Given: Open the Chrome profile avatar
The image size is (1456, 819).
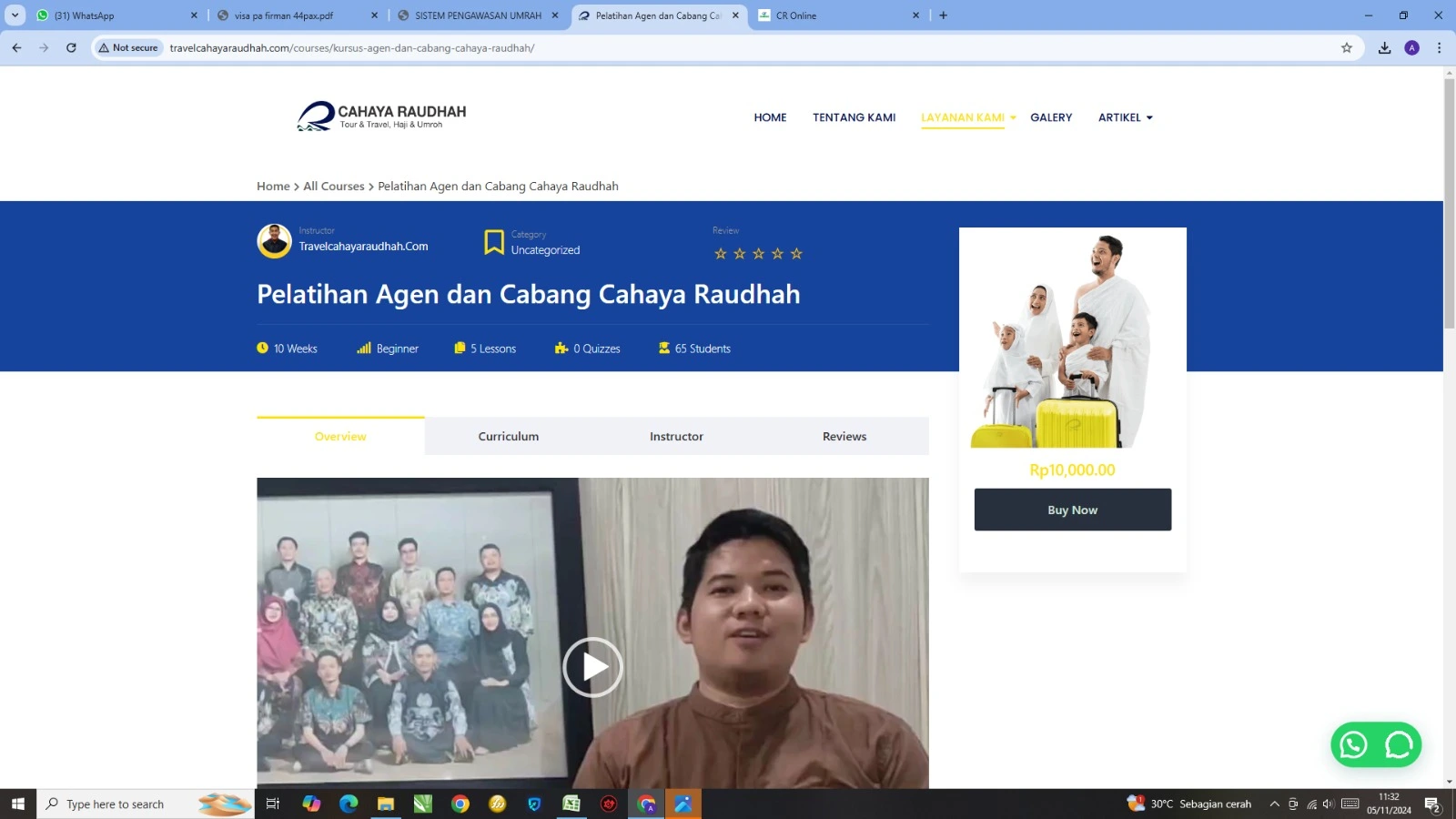Looking at the screenshot, I should [x=1412, y=48].
